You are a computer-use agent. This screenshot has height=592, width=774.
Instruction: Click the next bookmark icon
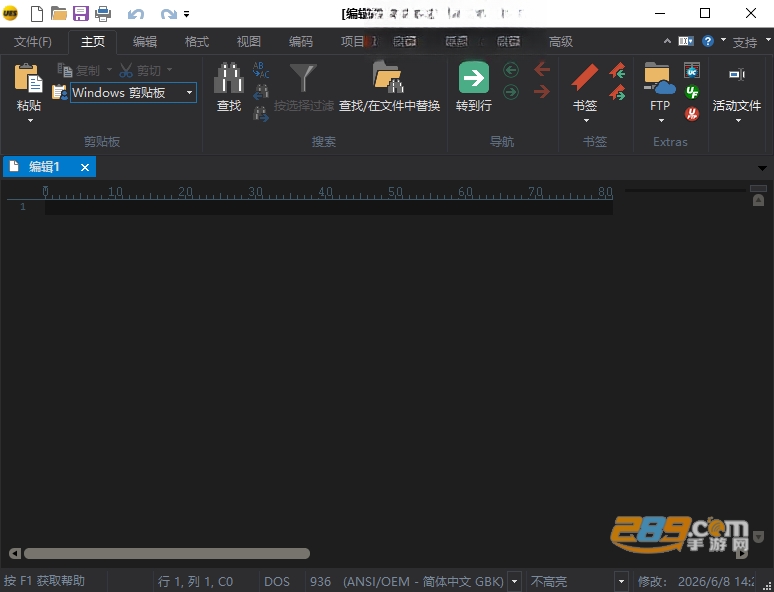coord(617,92)
